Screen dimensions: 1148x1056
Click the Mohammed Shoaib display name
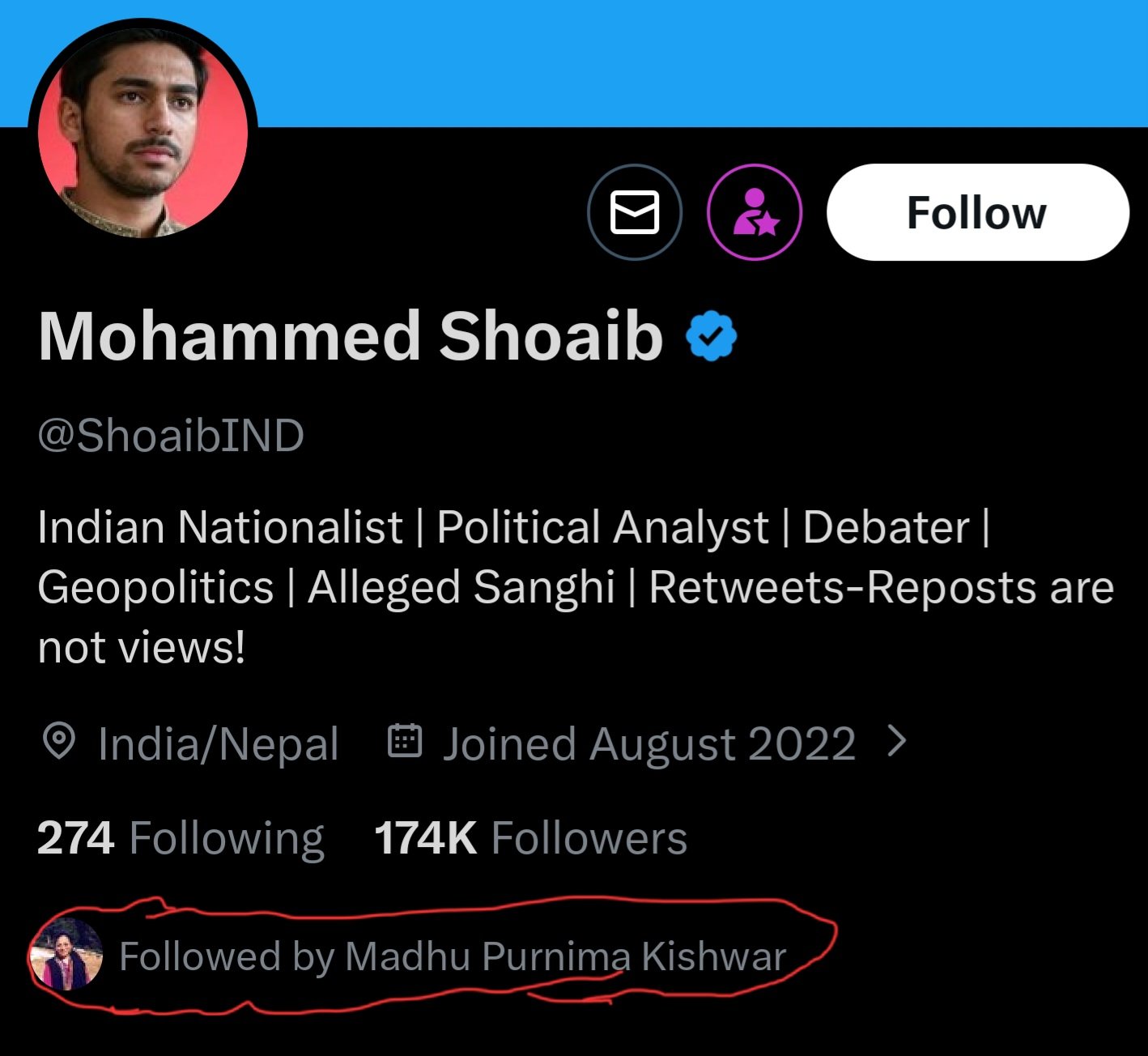tap(350, 336)
